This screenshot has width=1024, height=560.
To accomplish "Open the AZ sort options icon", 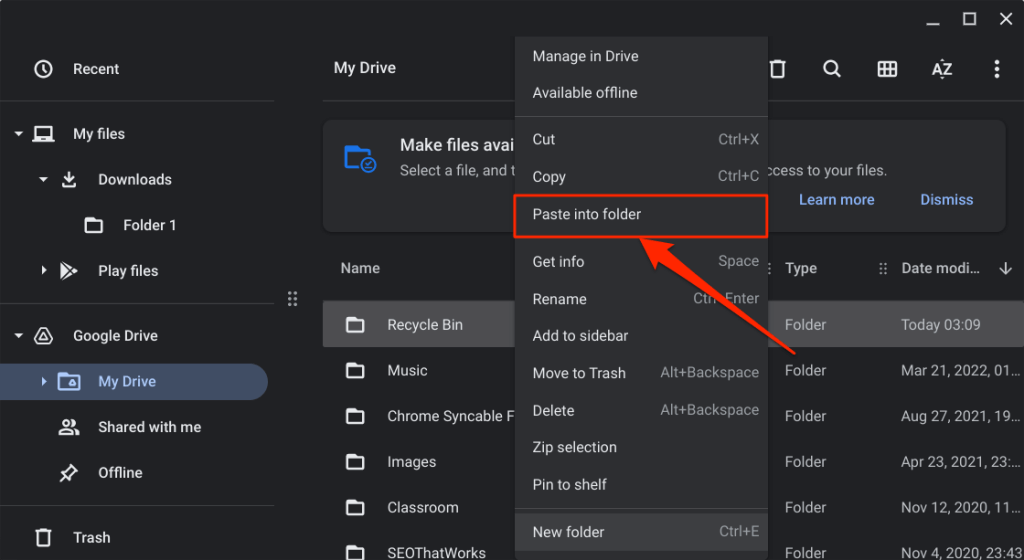I will pos(942,69).
